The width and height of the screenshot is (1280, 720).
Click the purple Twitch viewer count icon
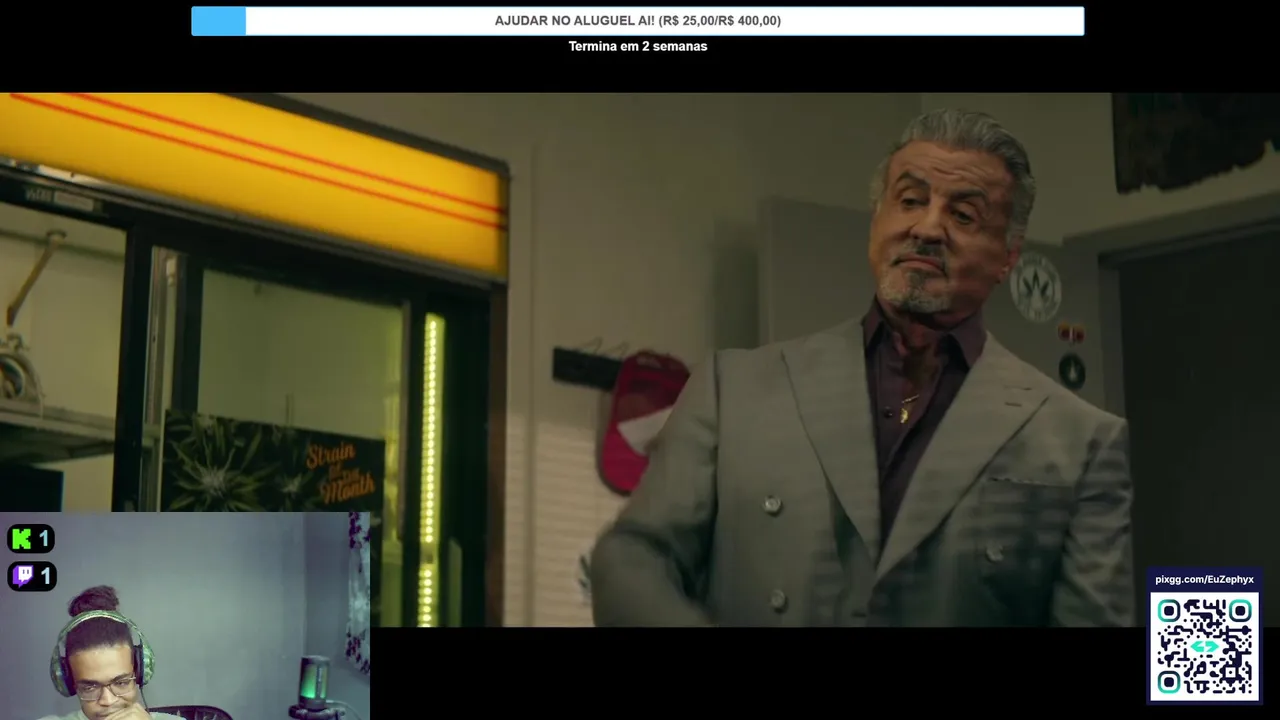point(21,575)
